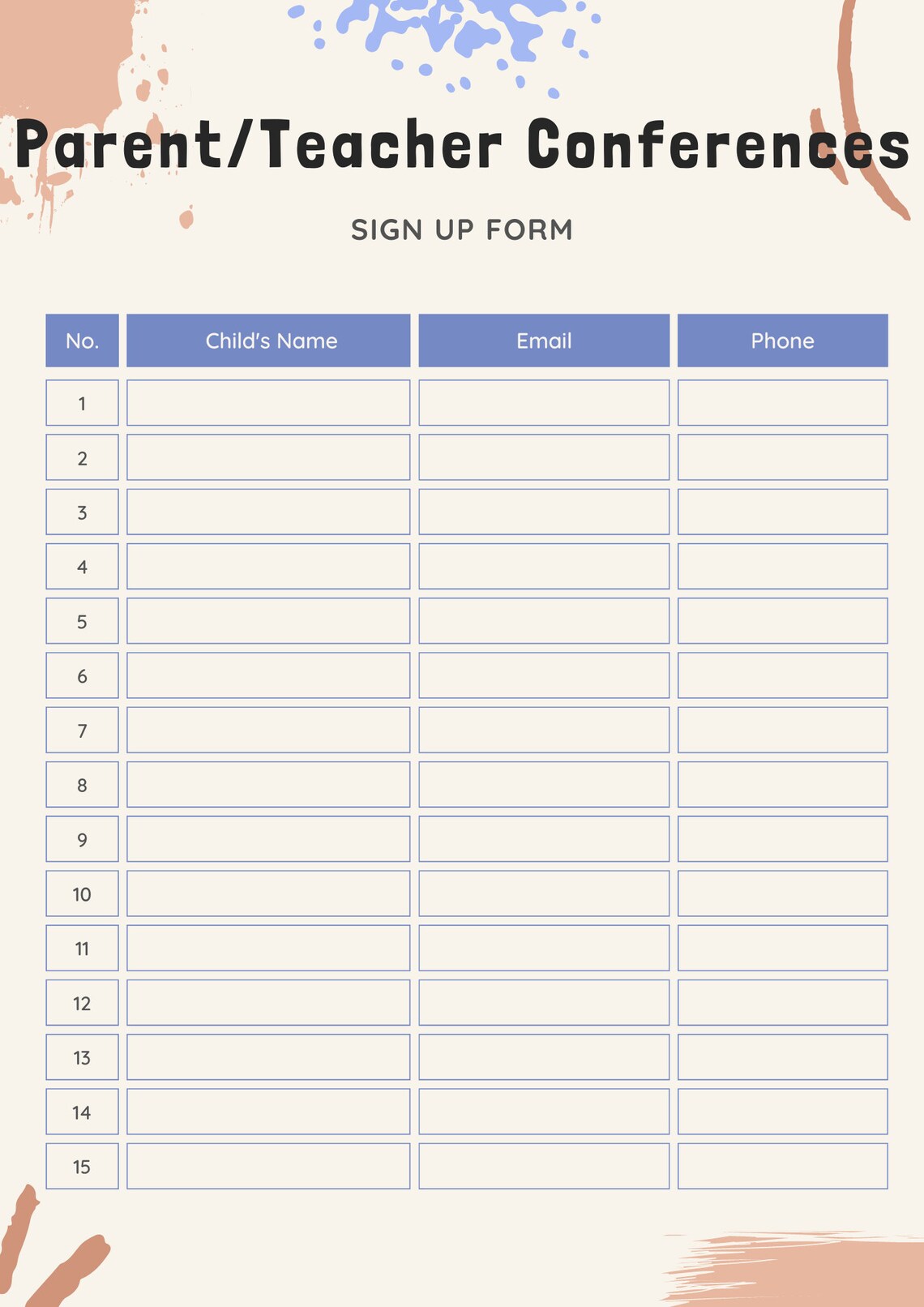Click the No. column header
Image resolution: width=924 pixels, height=1307 pixels.
pyautogui.click(x=82, y=341)
